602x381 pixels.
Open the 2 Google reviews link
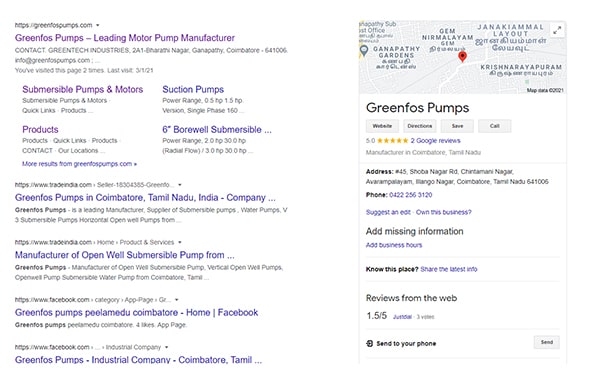coord(435,141)
